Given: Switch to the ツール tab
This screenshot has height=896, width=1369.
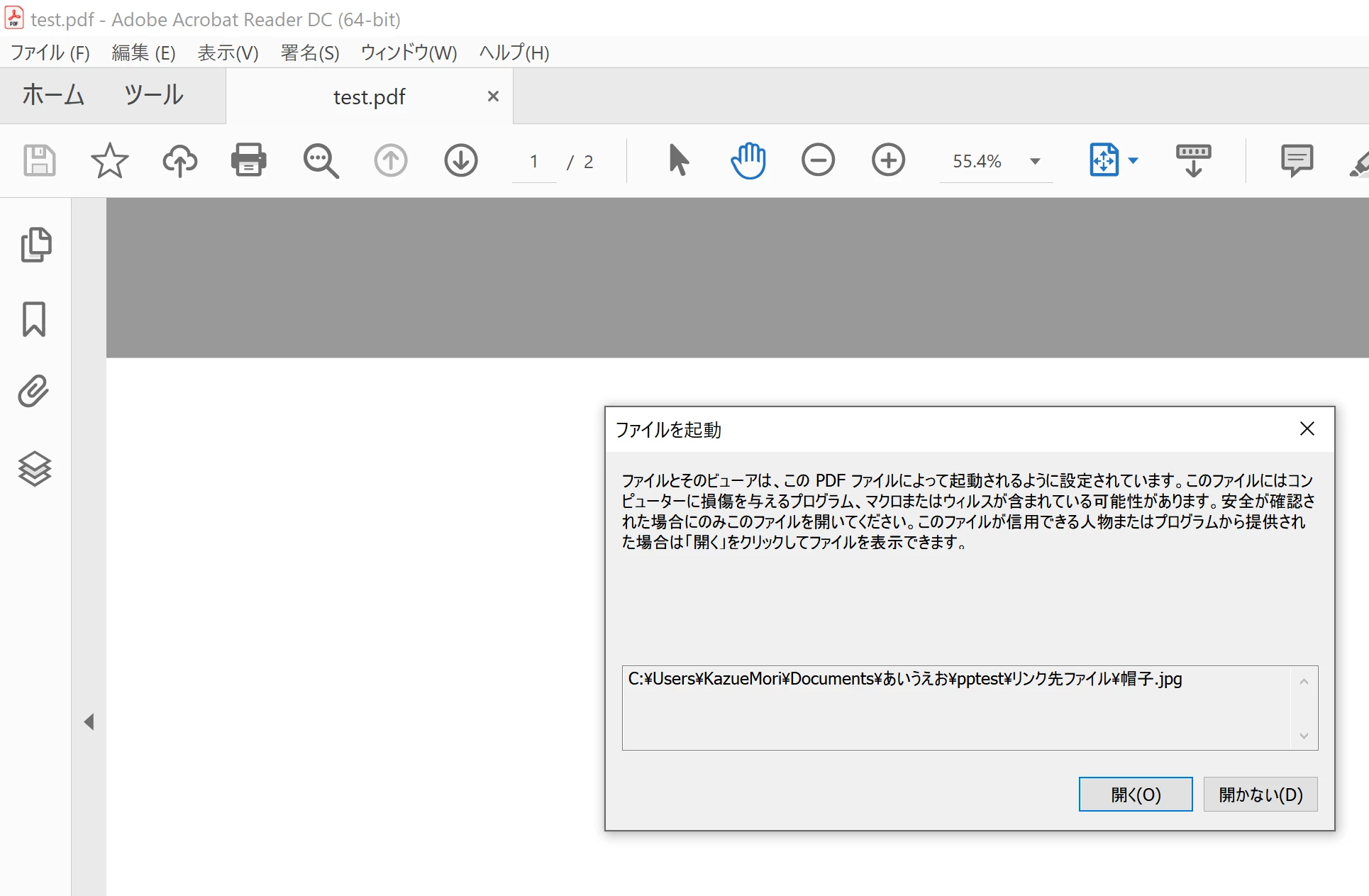Looking at the screenshot, I should click(153, 95).
